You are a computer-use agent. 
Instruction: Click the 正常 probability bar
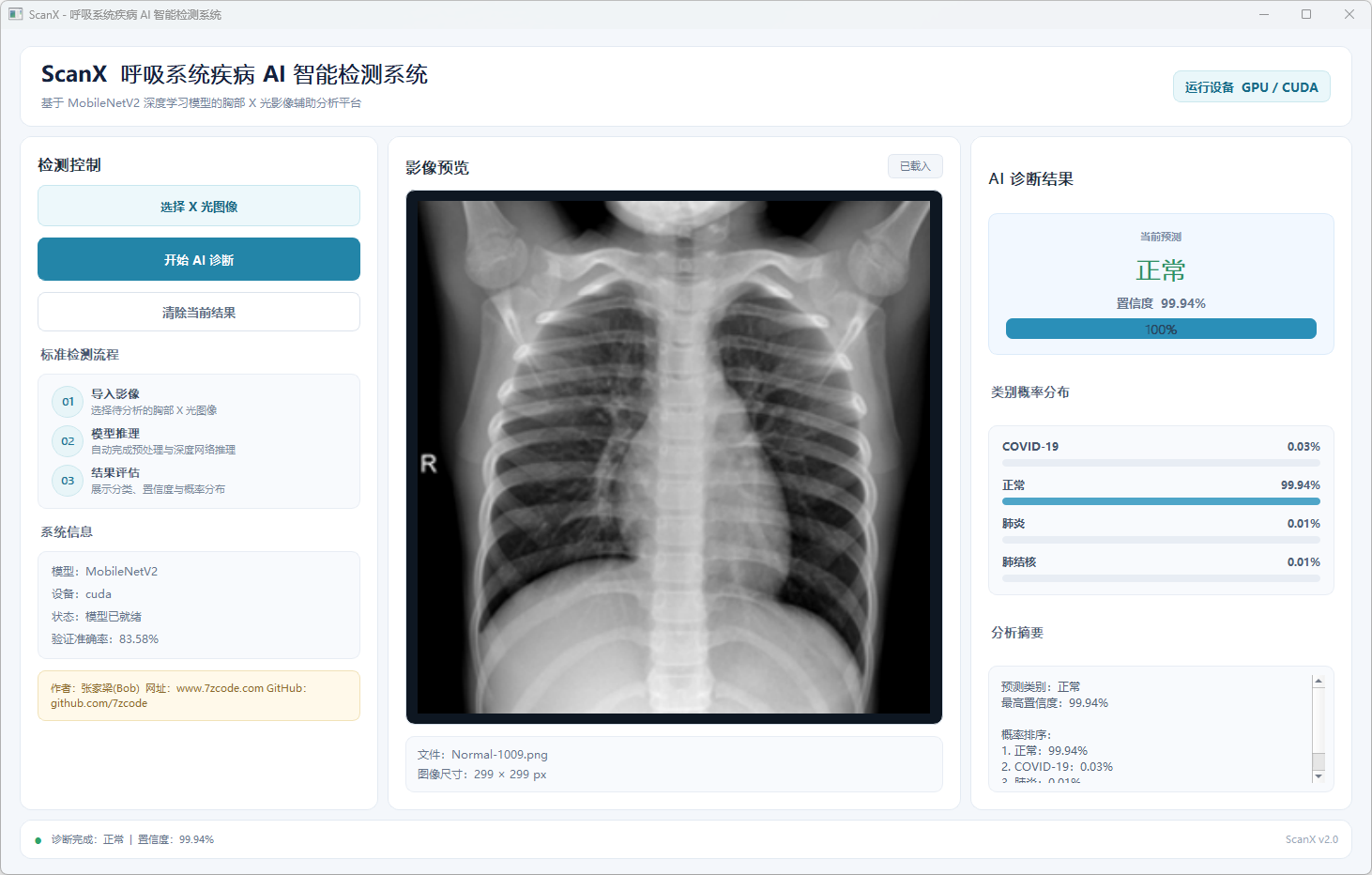pos(1161,501)
